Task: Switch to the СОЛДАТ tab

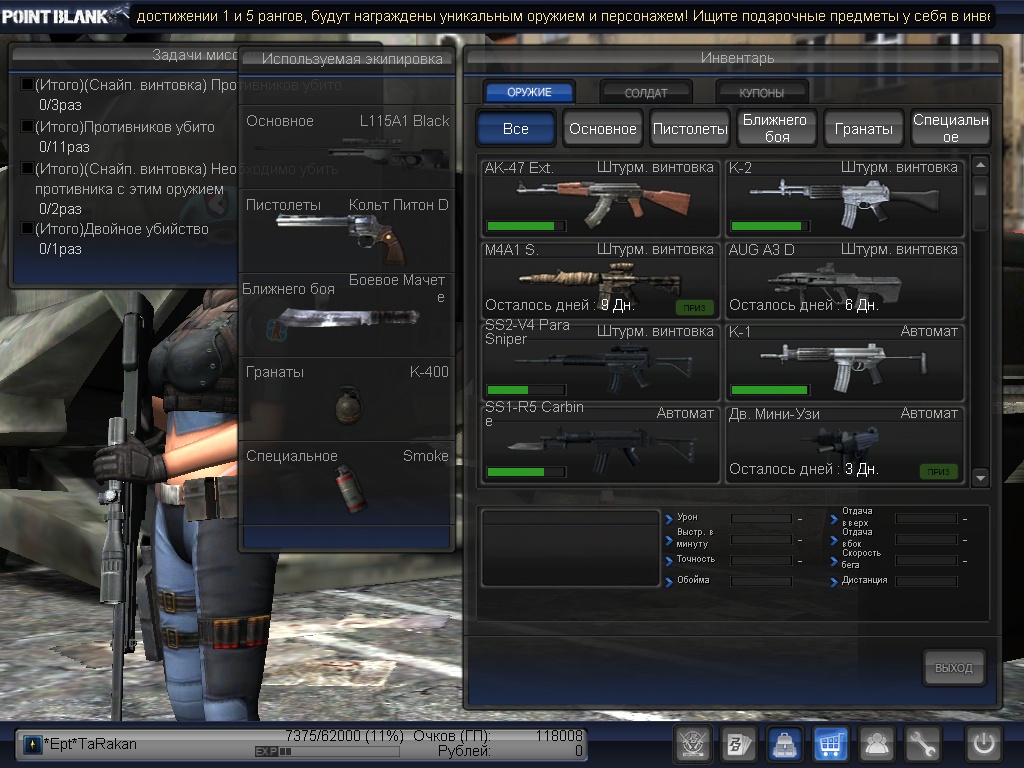Action: 646,92
